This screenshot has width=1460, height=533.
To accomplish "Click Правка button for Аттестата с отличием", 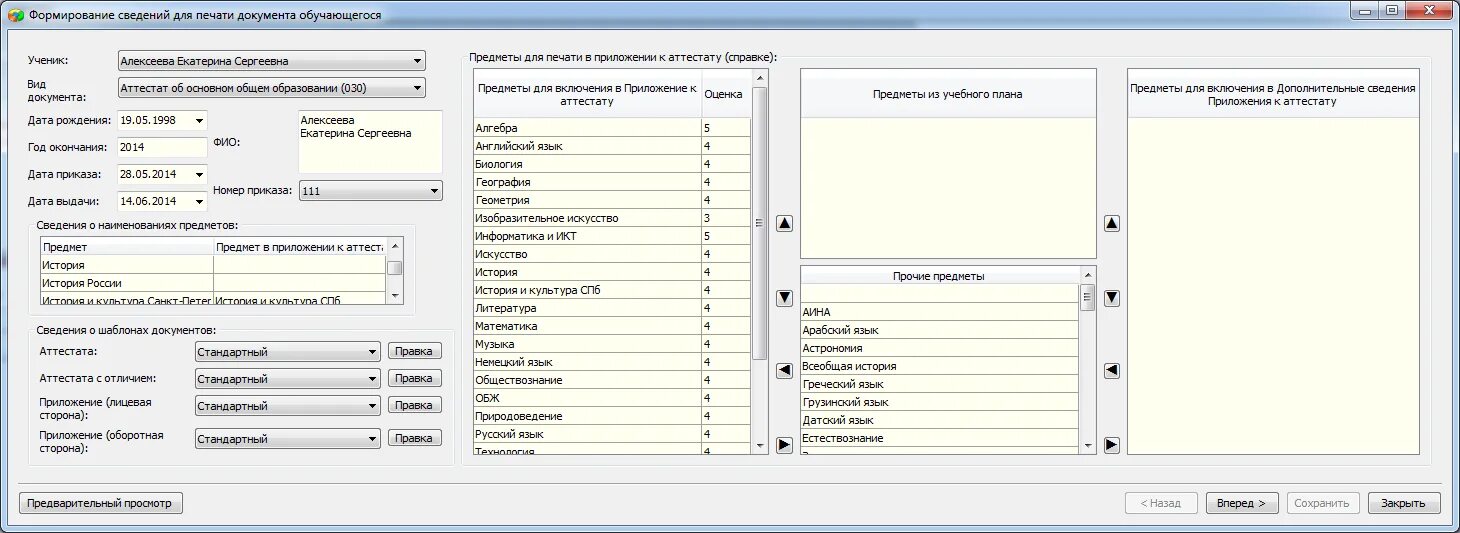I will tap(414, 378).
